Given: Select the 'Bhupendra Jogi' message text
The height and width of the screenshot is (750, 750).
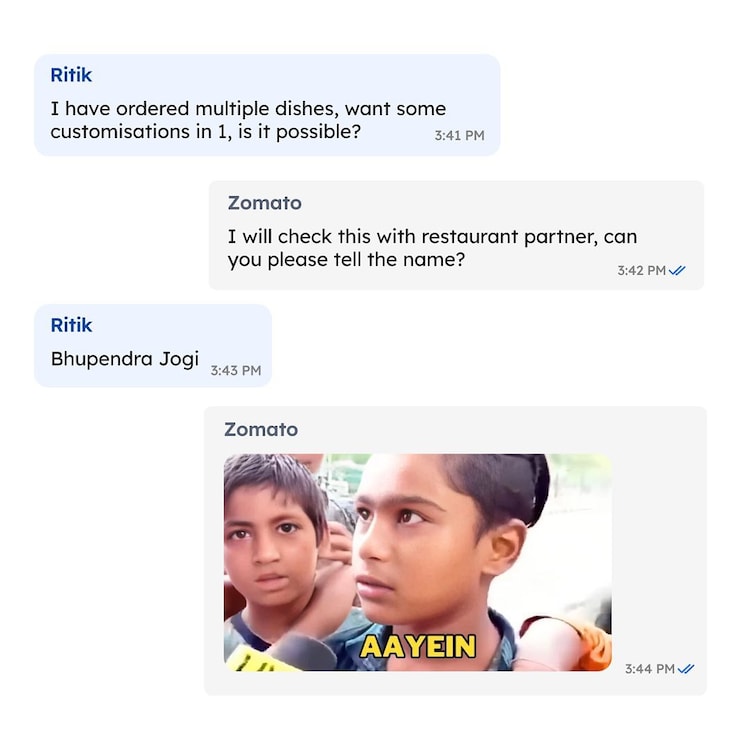Looking at the screenshot, I should pyautogui.click(x=125, y=359).
